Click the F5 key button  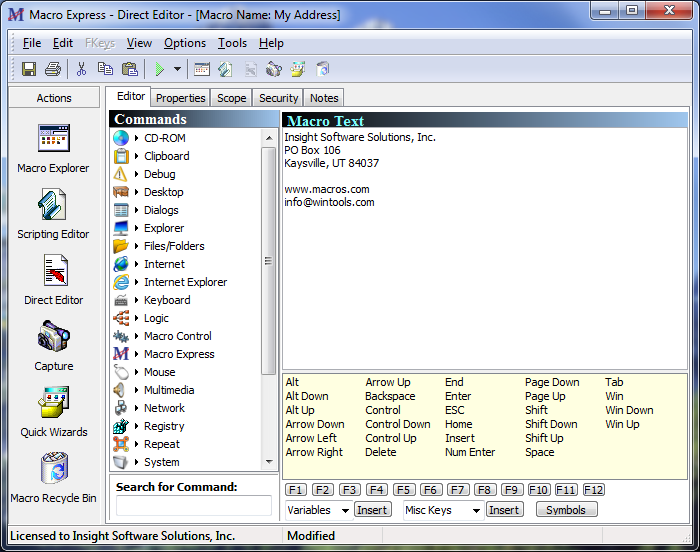coord(403,490)
